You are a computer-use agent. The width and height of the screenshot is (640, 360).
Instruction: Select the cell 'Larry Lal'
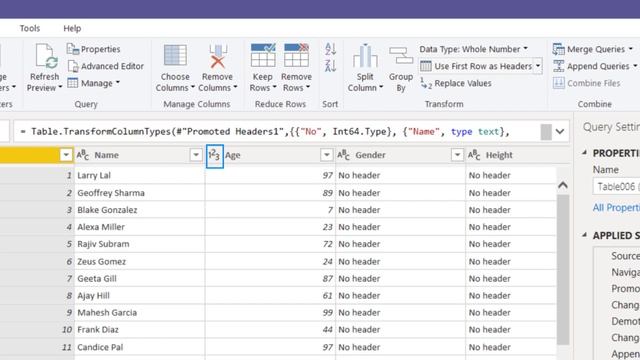pyautogui.click(x=140, y=176)
